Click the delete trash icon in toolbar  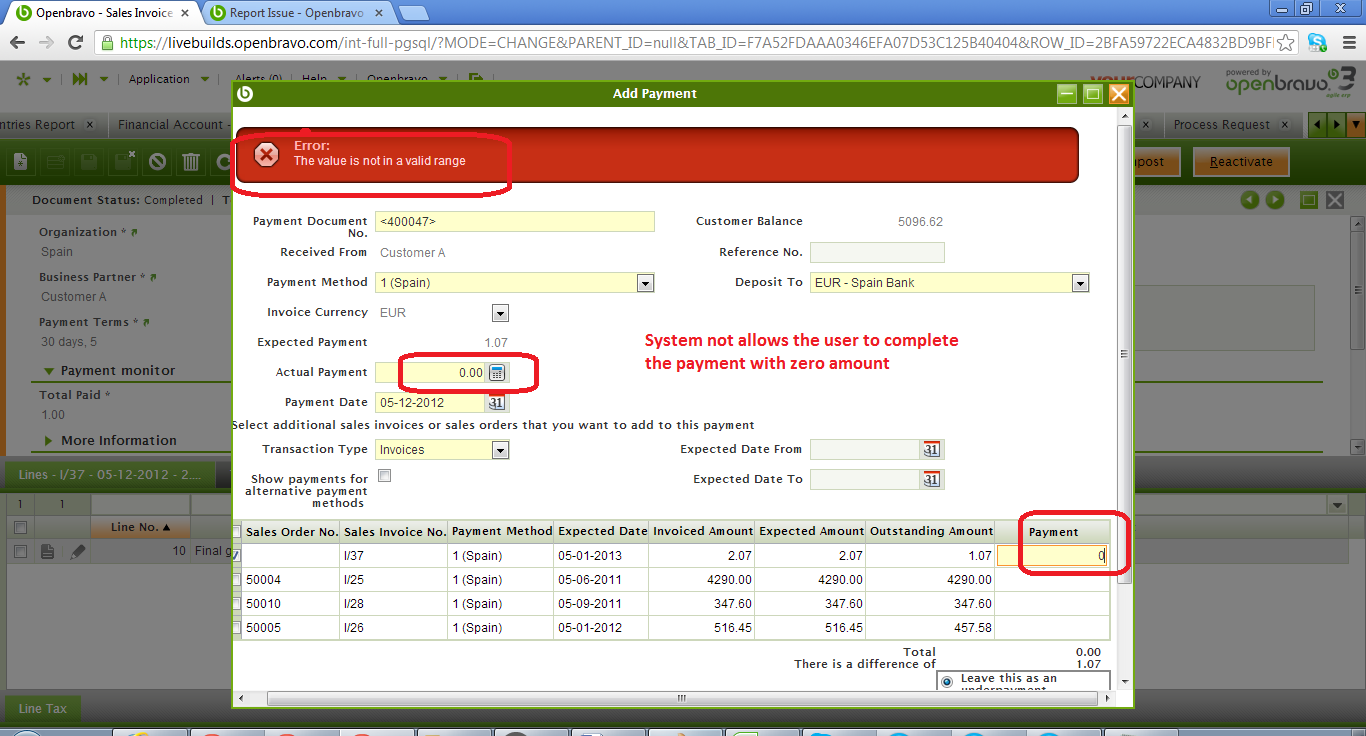point(192,162)
